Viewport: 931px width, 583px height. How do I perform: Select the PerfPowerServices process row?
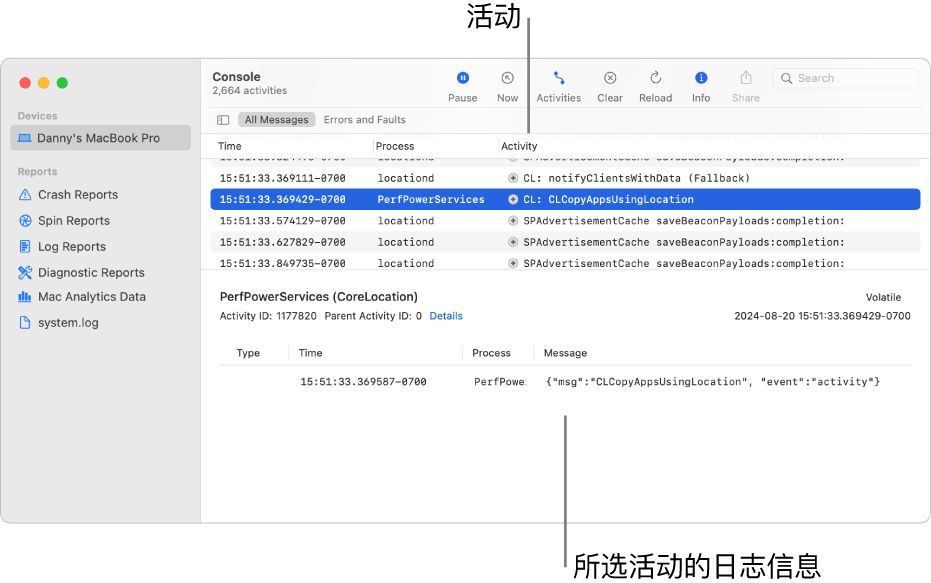[x=565, y=199]
